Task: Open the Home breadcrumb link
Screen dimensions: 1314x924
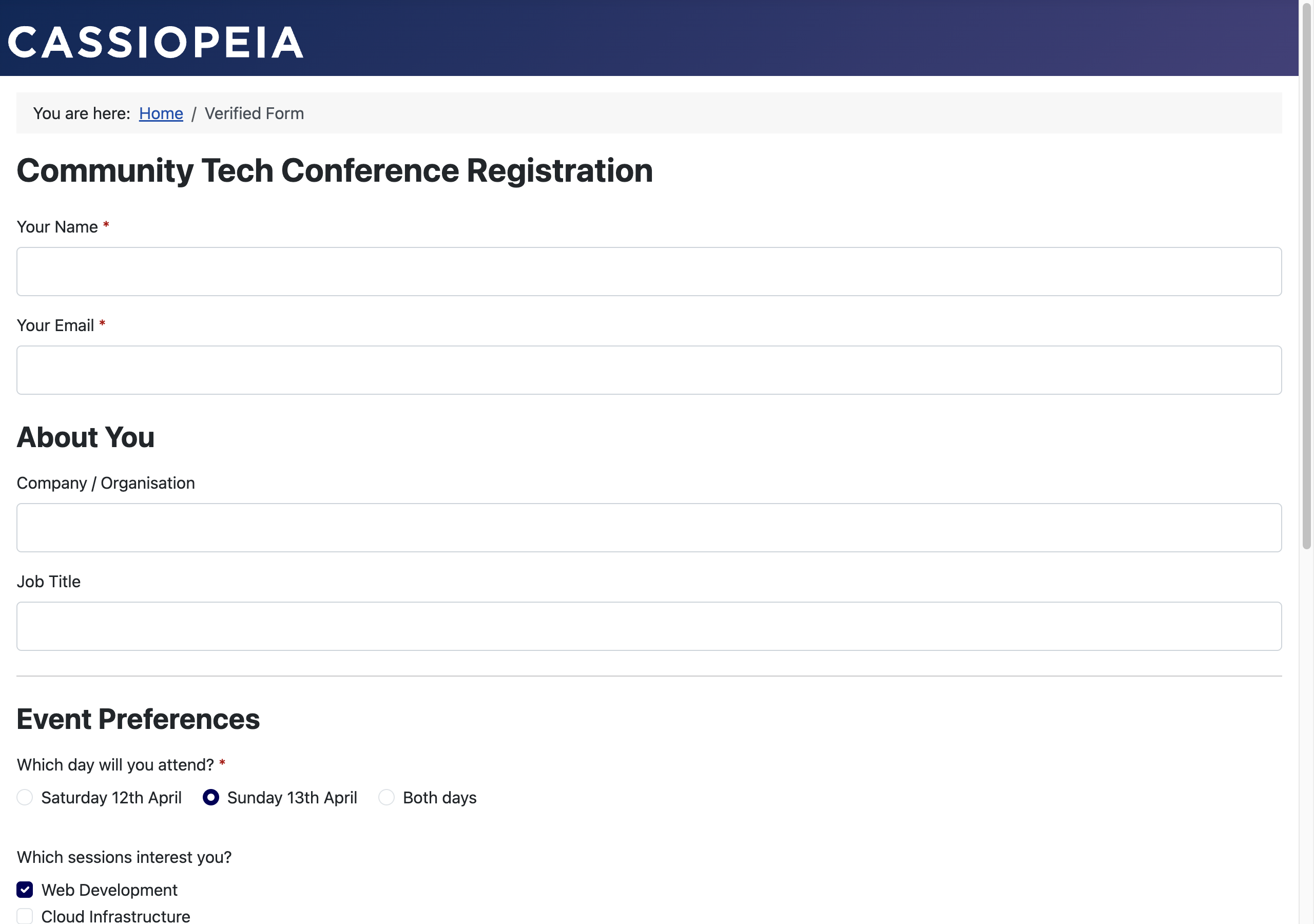Action: click(161, 113)
